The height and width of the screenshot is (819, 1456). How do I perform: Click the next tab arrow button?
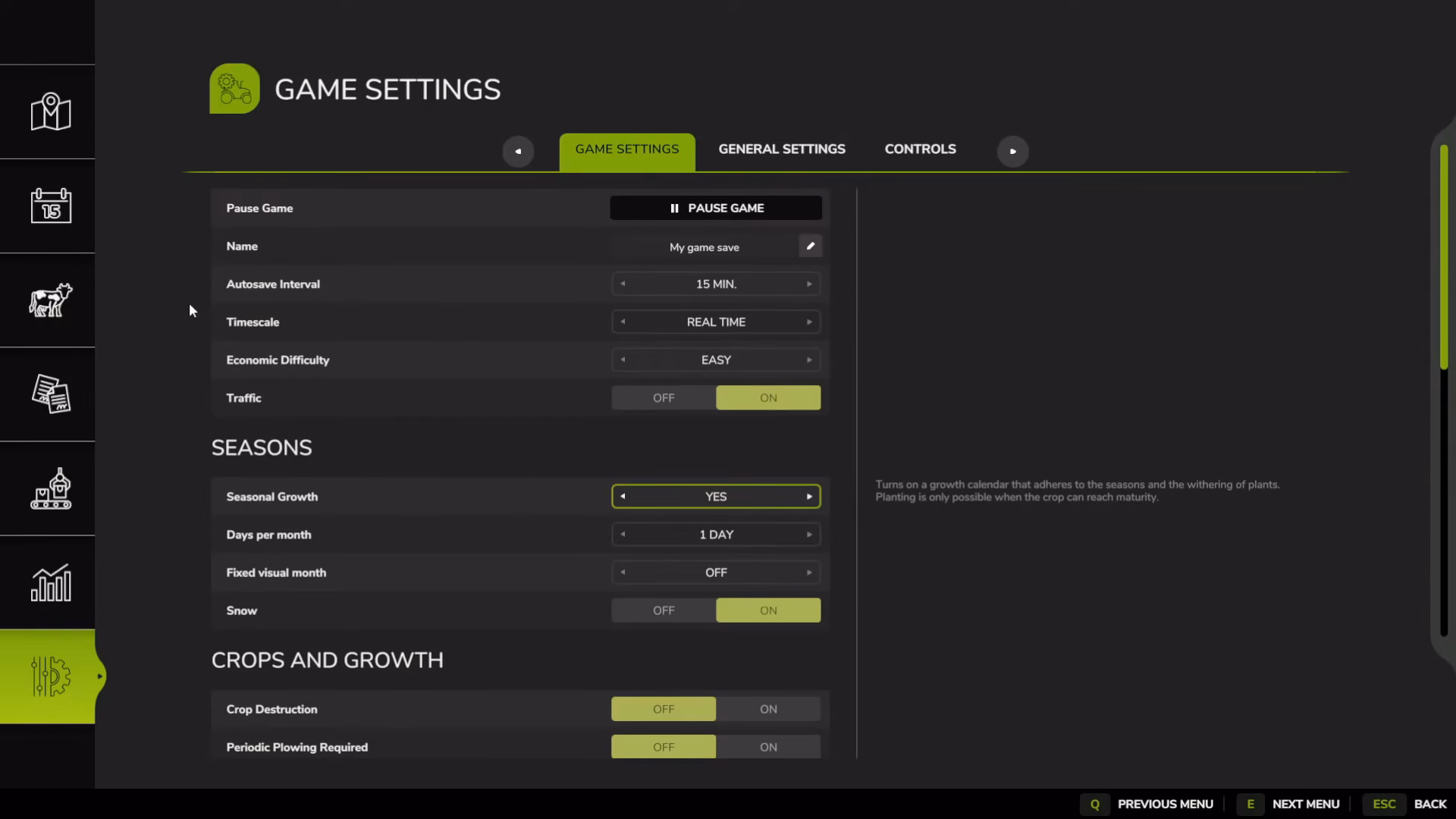click(x=1012, y=151)
